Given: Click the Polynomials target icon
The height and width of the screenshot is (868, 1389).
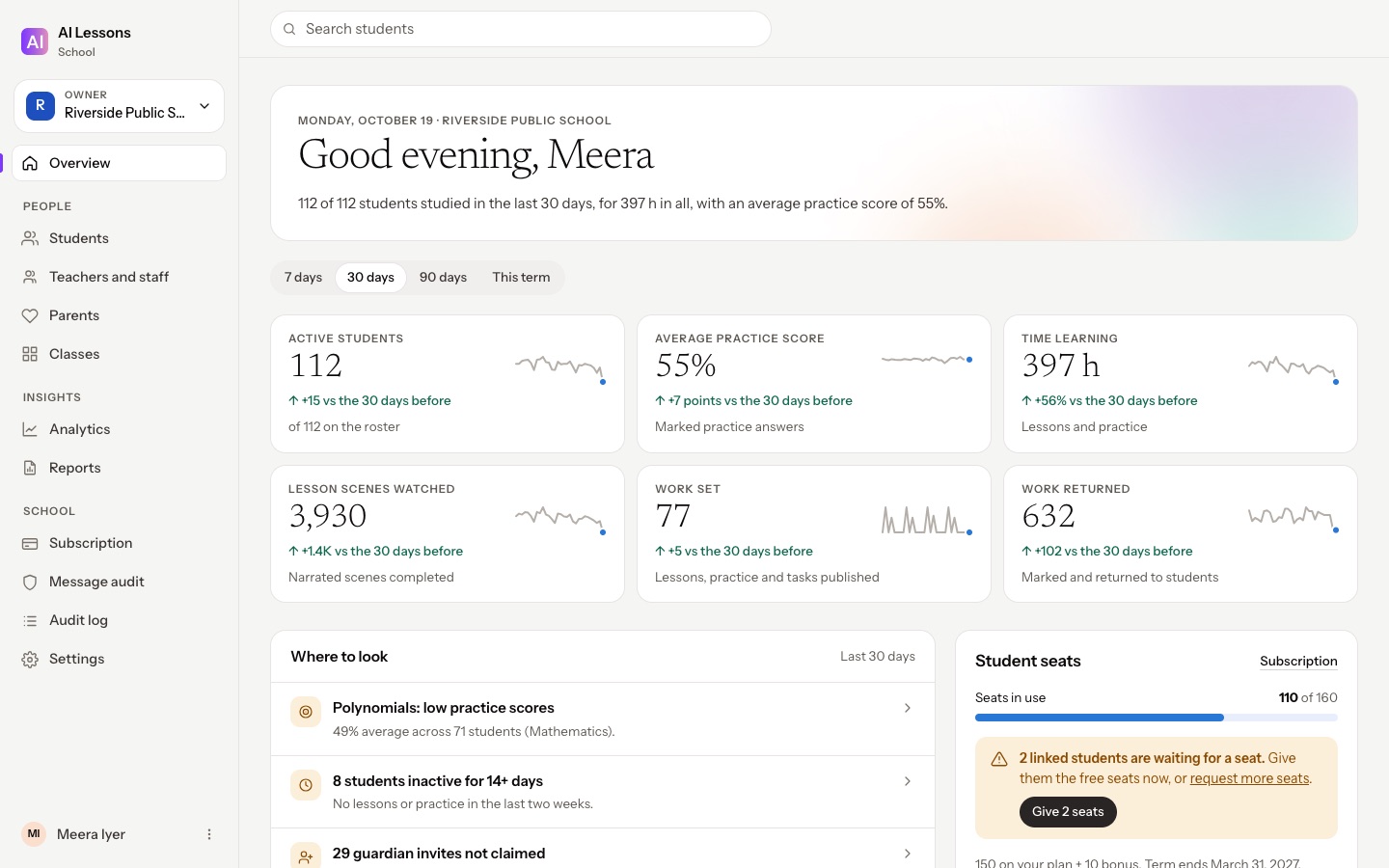Looking at the screenshot, I should [x=306, y=712].
